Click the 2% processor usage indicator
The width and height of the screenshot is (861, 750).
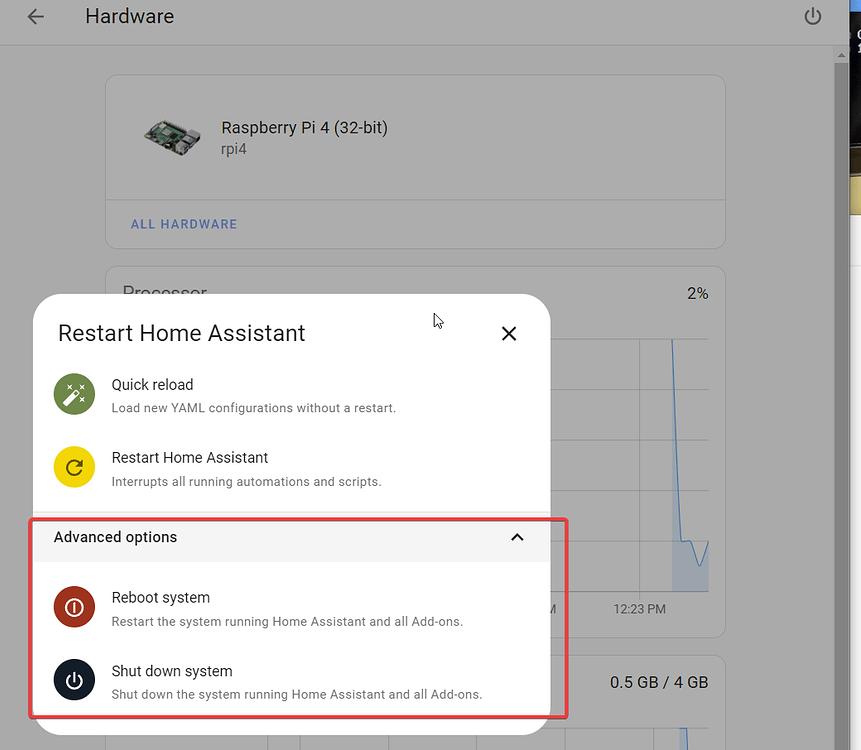tap(697, 292)
